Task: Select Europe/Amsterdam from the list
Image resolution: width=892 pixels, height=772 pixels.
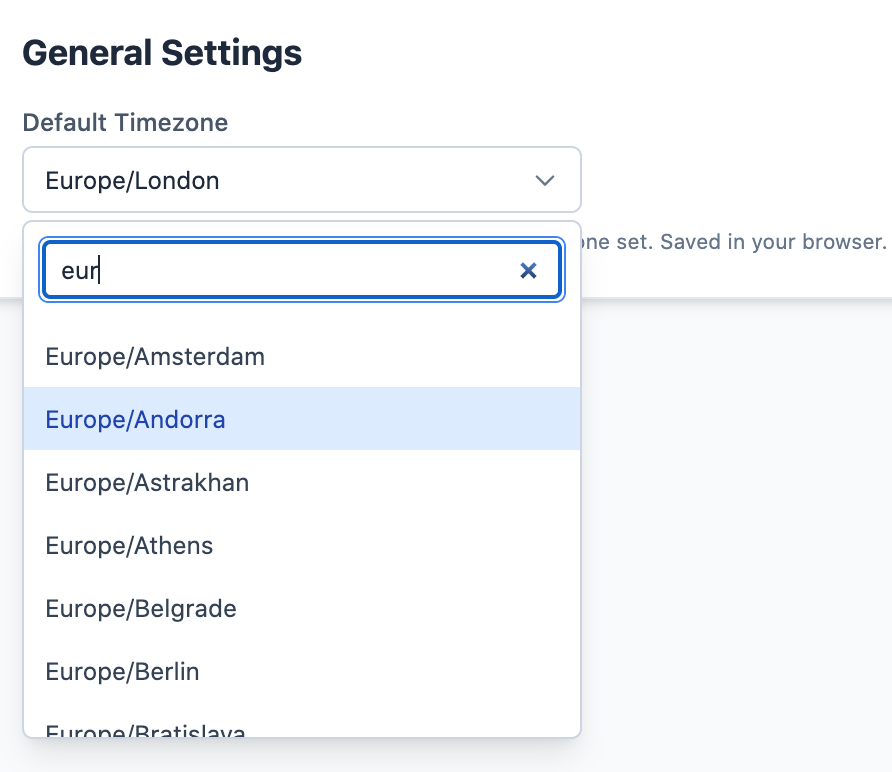Action: click(x=154, y=356)
